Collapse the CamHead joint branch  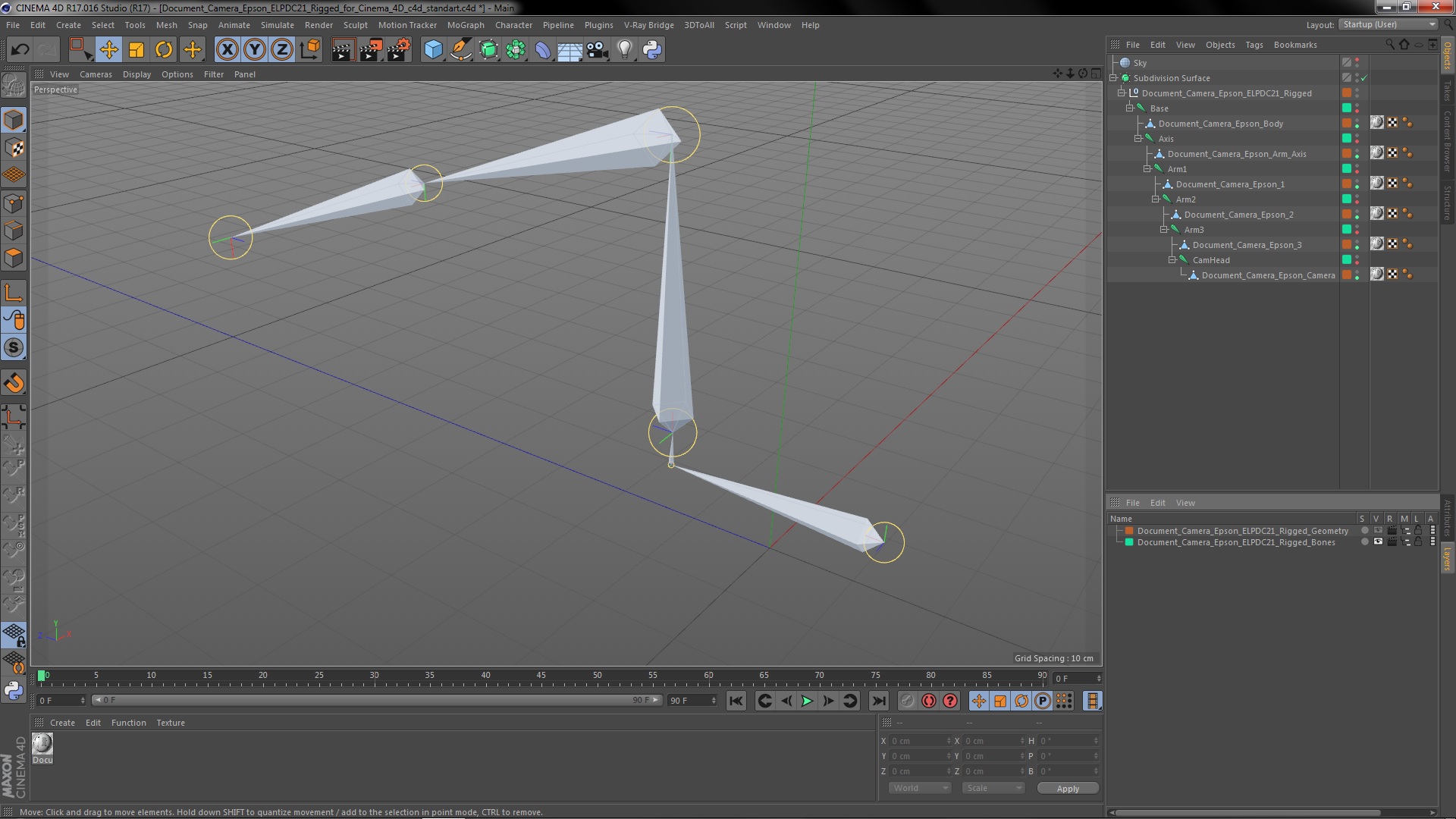tap(1172, 260)
